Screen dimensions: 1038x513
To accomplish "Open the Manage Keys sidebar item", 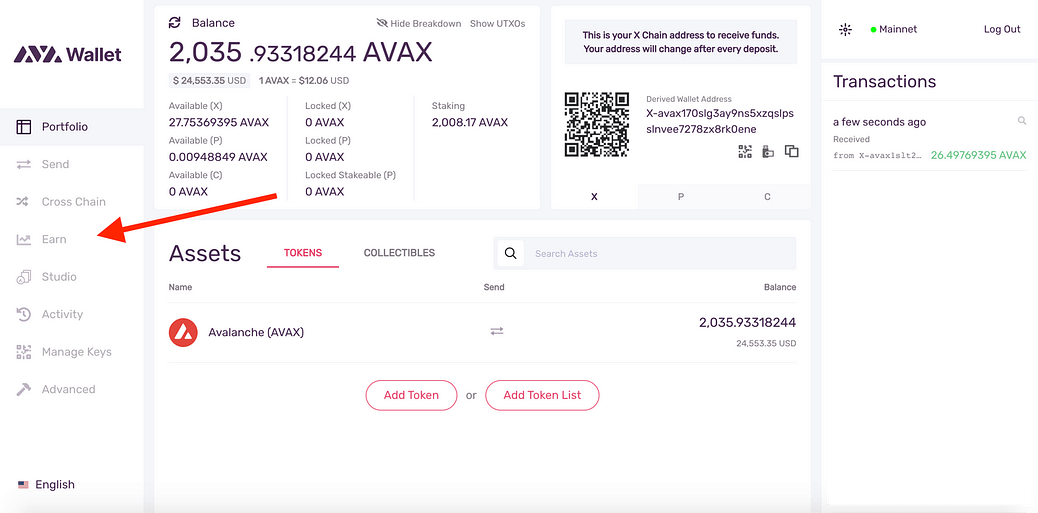I will point(71,351).
